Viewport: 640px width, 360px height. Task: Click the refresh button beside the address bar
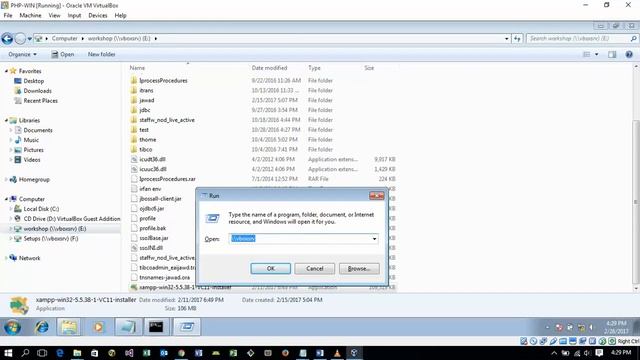pyautogui.click(x=517, y=38)
